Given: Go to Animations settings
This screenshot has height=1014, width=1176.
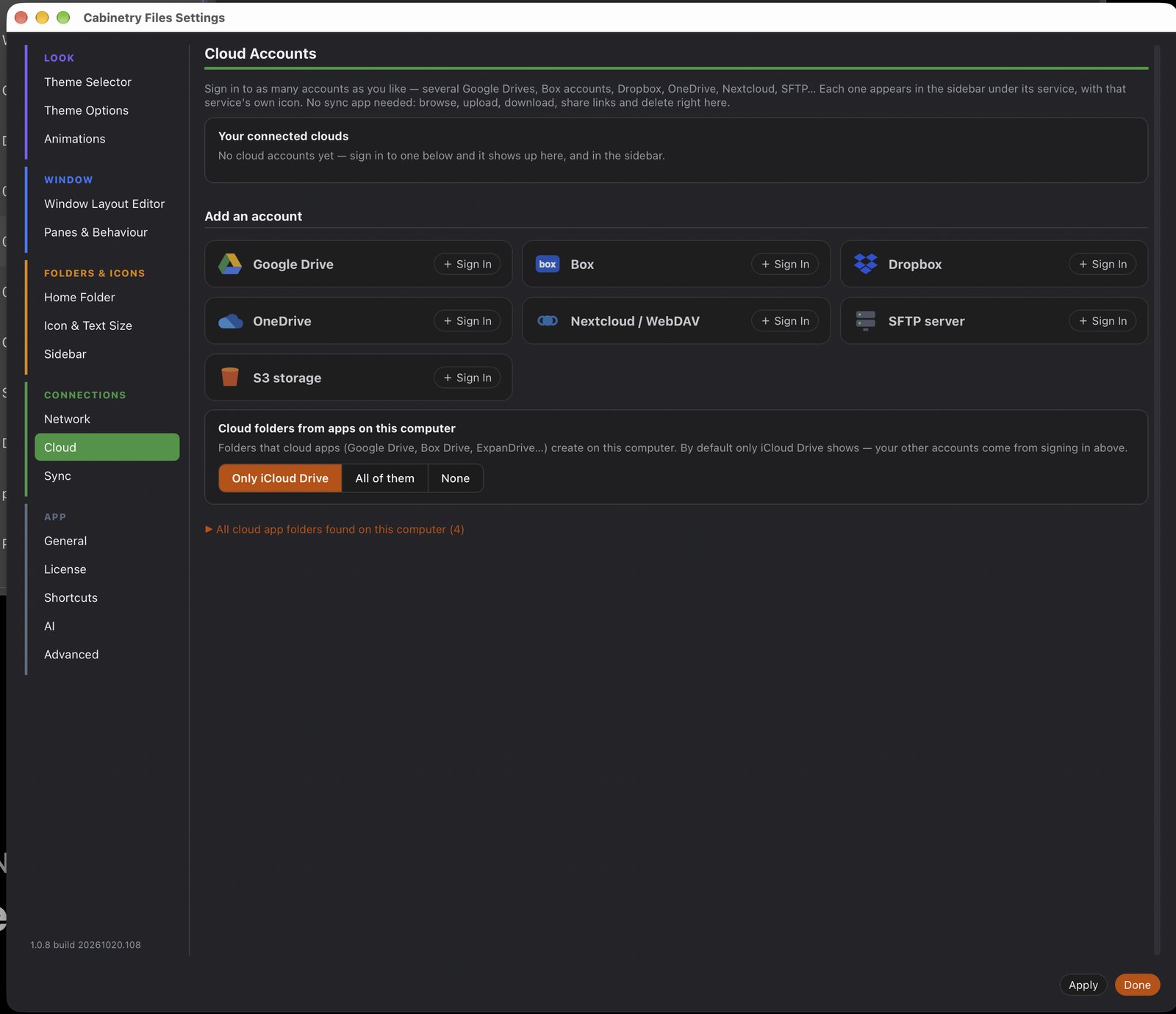Looking at the screenshot, I should tap(107, 139).
